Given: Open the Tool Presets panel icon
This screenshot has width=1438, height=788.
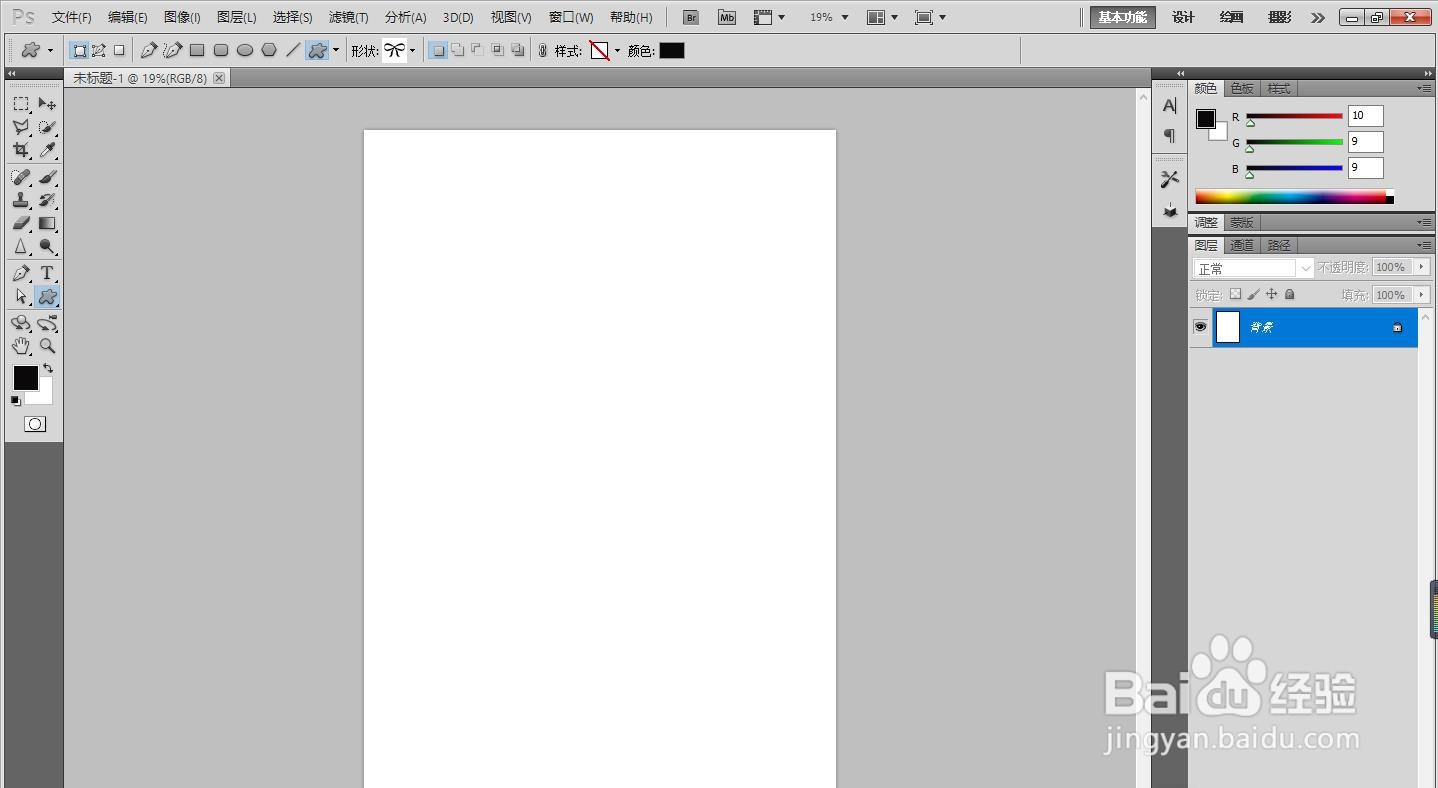Looking at the screenshot, I should (x=1169, y=179).
